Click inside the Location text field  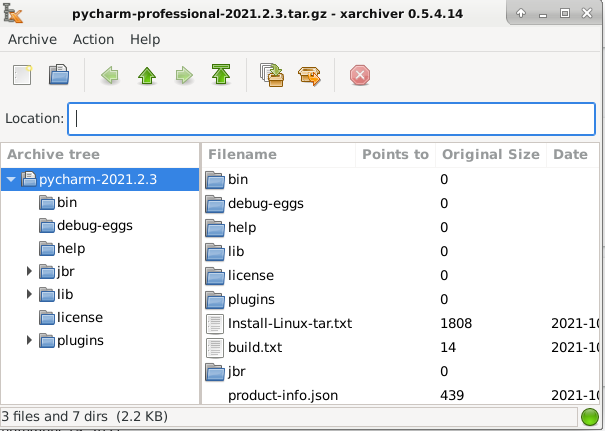point(331,119)
